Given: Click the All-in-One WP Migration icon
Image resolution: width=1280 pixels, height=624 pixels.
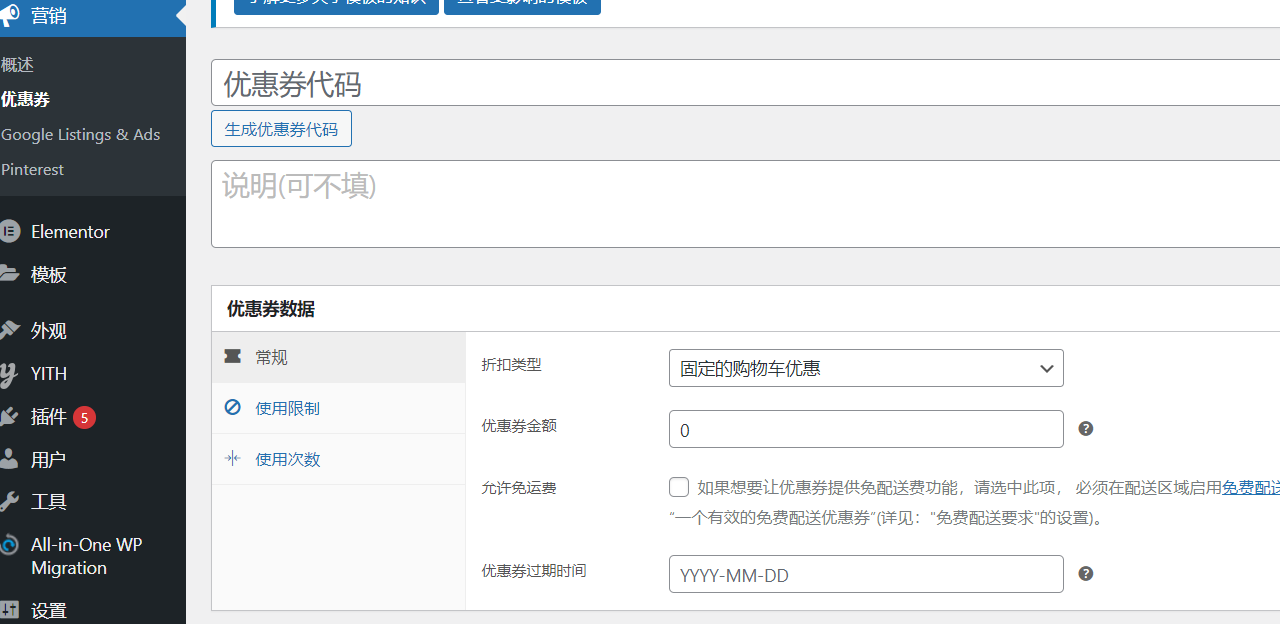Looking at the screenshot, I should pyautogui.click(x=9, y=545).
